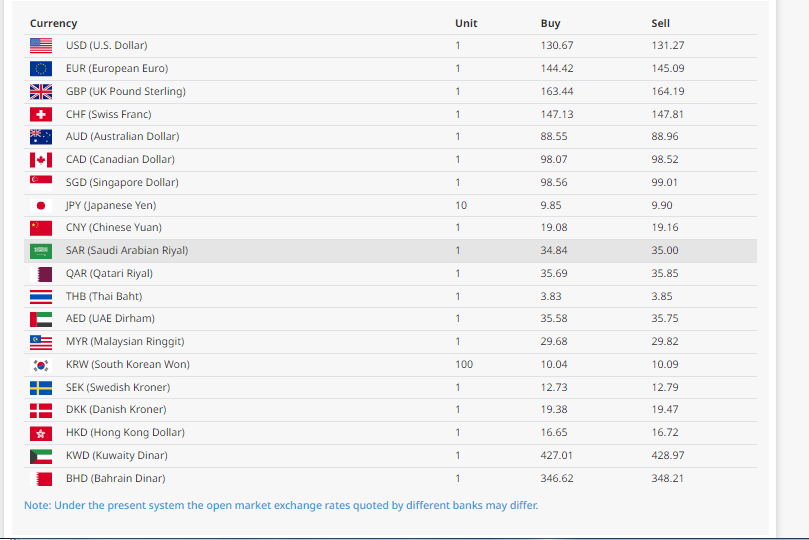Click the Sell column header
The width and height of the screenshot is (809, 540).
coord(660,23)
